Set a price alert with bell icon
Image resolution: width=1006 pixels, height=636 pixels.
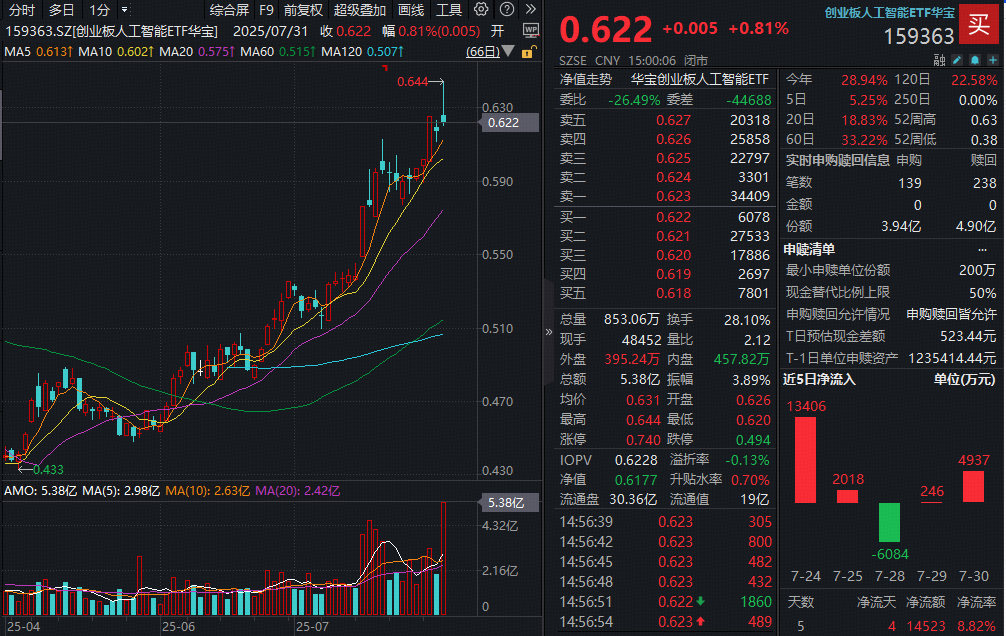click(975, 60)
